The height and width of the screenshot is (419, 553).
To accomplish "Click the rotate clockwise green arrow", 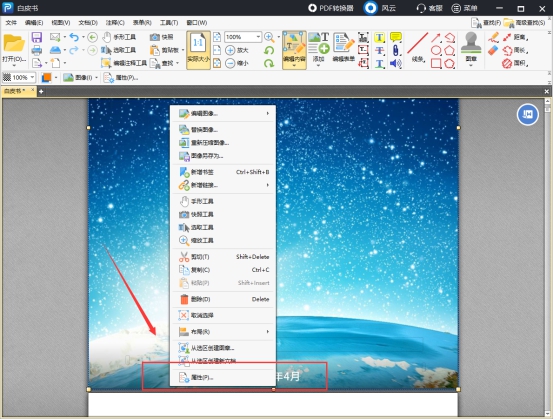I will (x=269, y=63).
